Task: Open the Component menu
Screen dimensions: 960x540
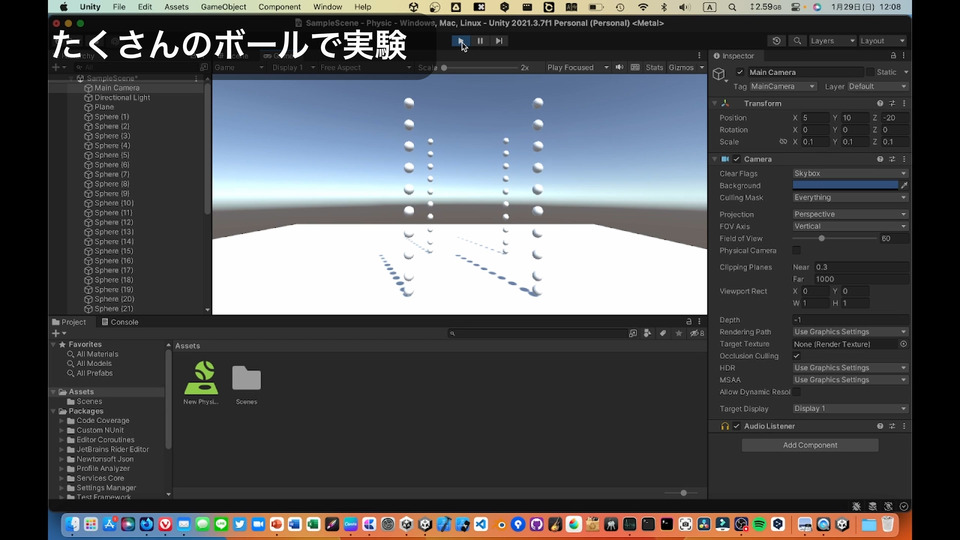Action: click(279, 7)
